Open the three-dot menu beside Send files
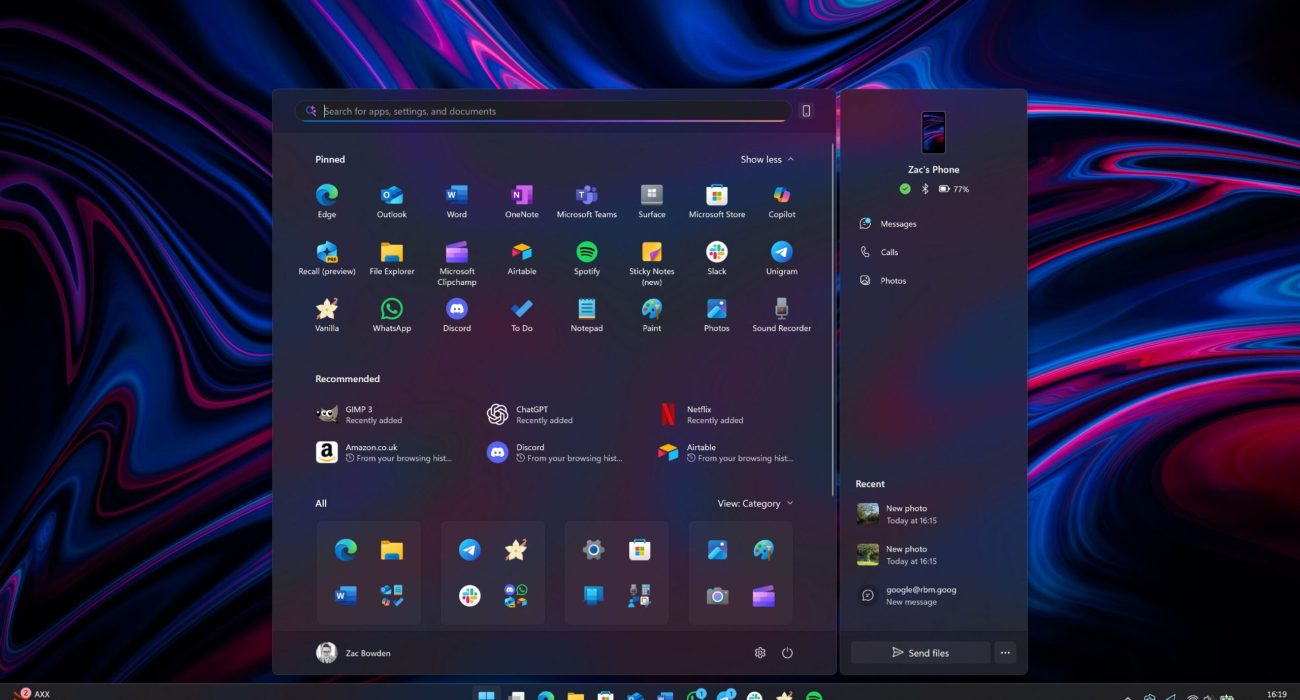This screenshot has width=1300, height=700. click(x=1005, y=653)
